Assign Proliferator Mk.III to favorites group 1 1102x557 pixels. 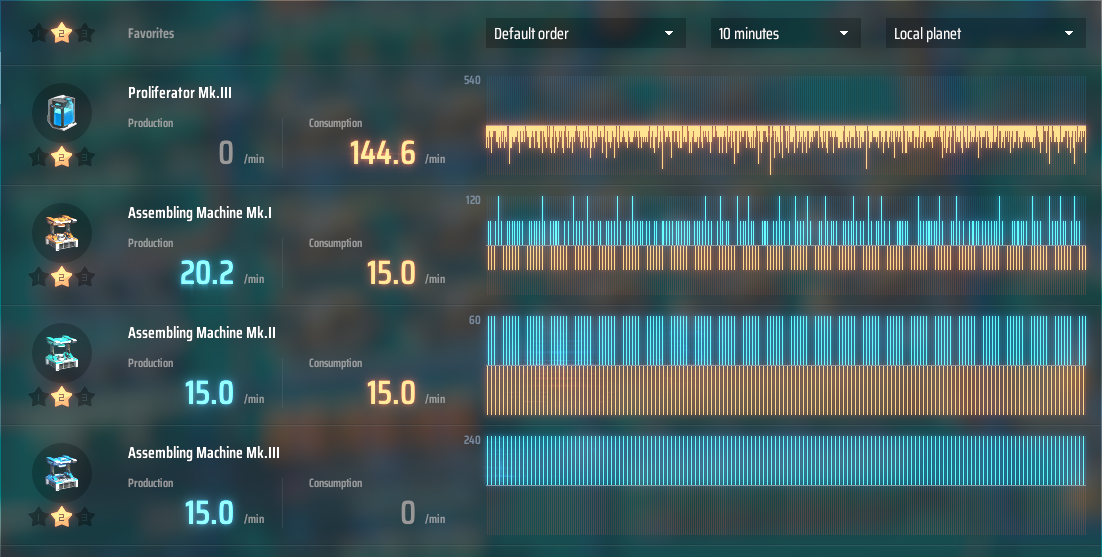38,157
